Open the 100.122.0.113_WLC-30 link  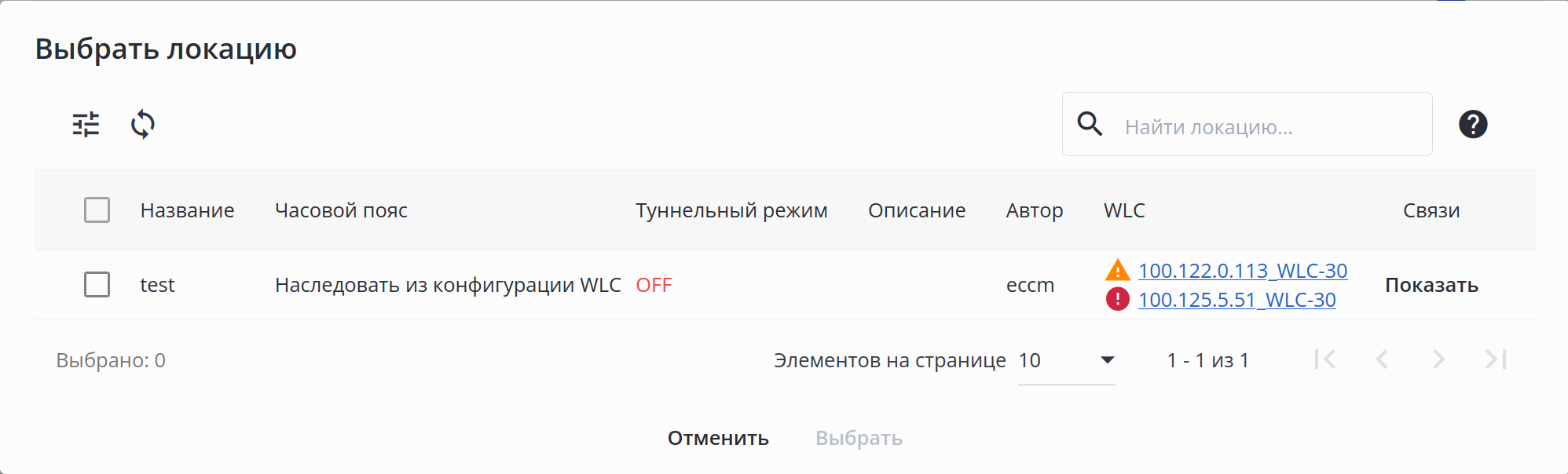click(x=1243, y=271)
